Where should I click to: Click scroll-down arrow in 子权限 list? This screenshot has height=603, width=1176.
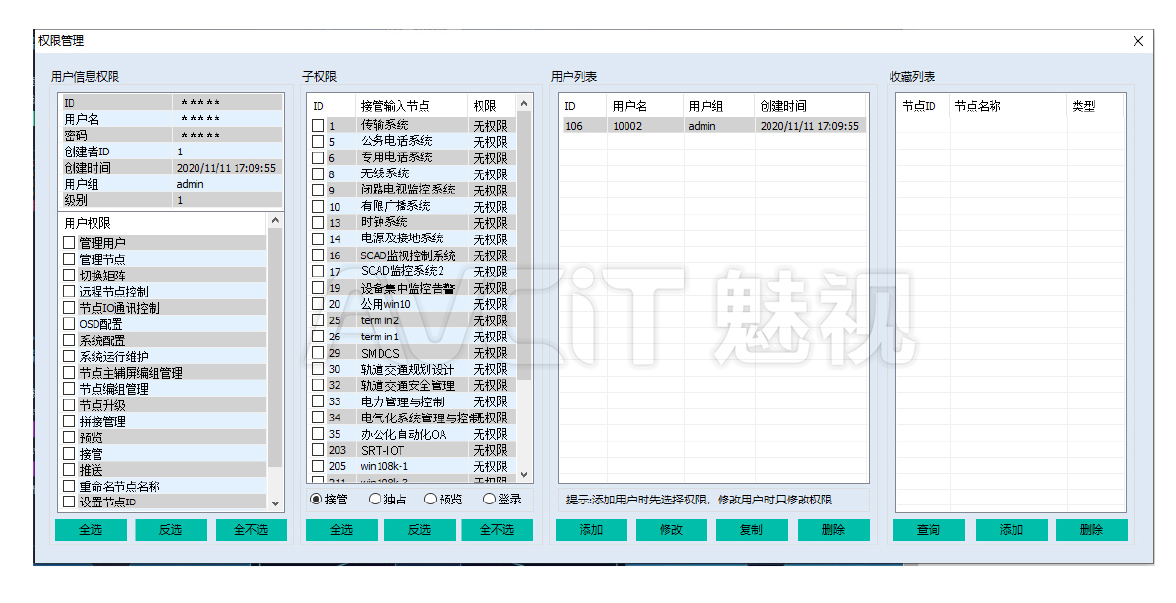point(524,475)
